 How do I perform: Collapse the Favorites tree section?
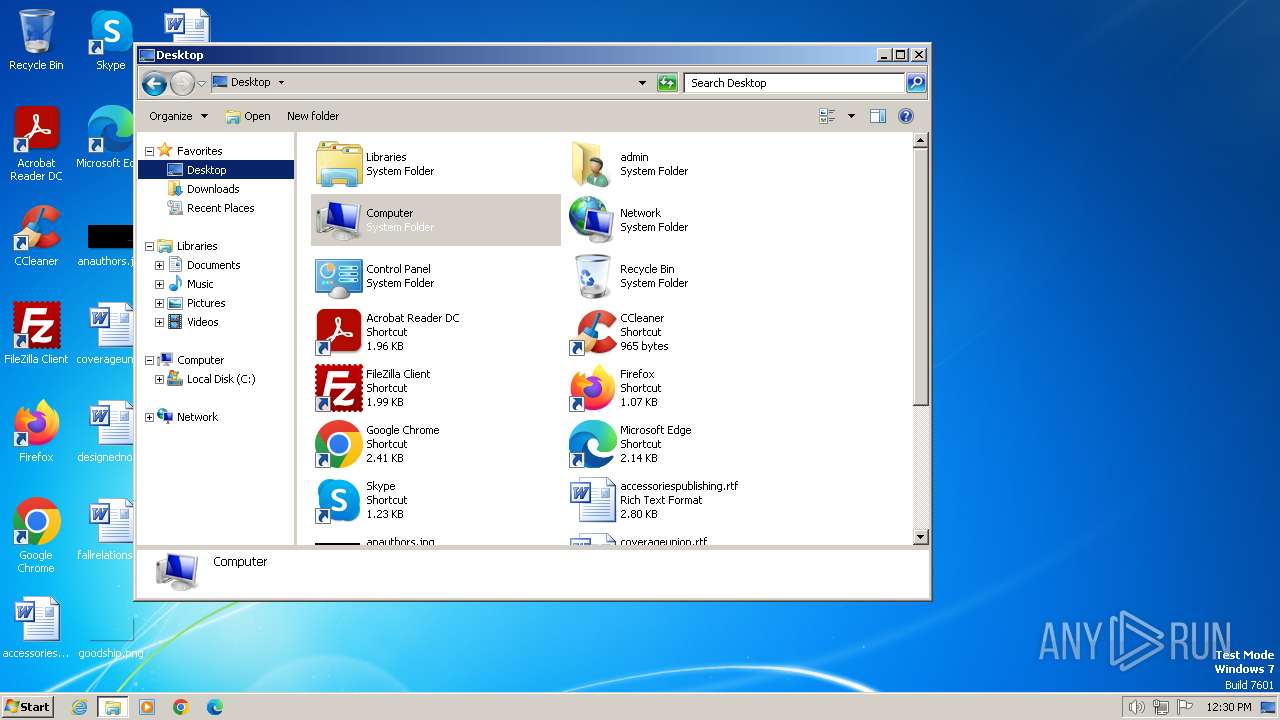[149, 151]
